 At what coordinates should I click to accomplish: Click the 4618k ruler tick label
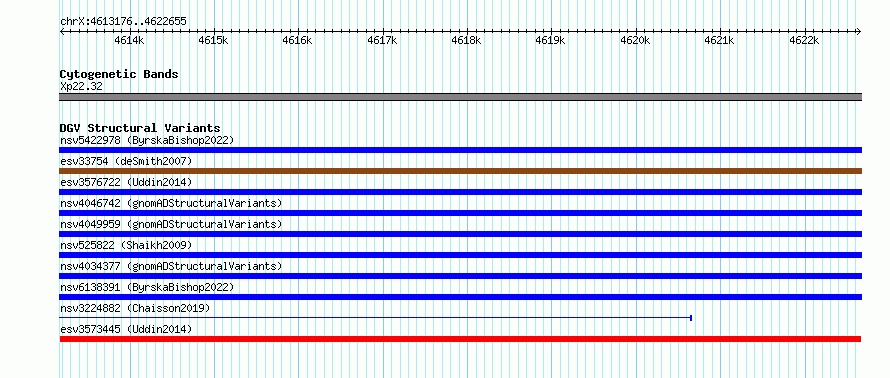tap(466, 40)
